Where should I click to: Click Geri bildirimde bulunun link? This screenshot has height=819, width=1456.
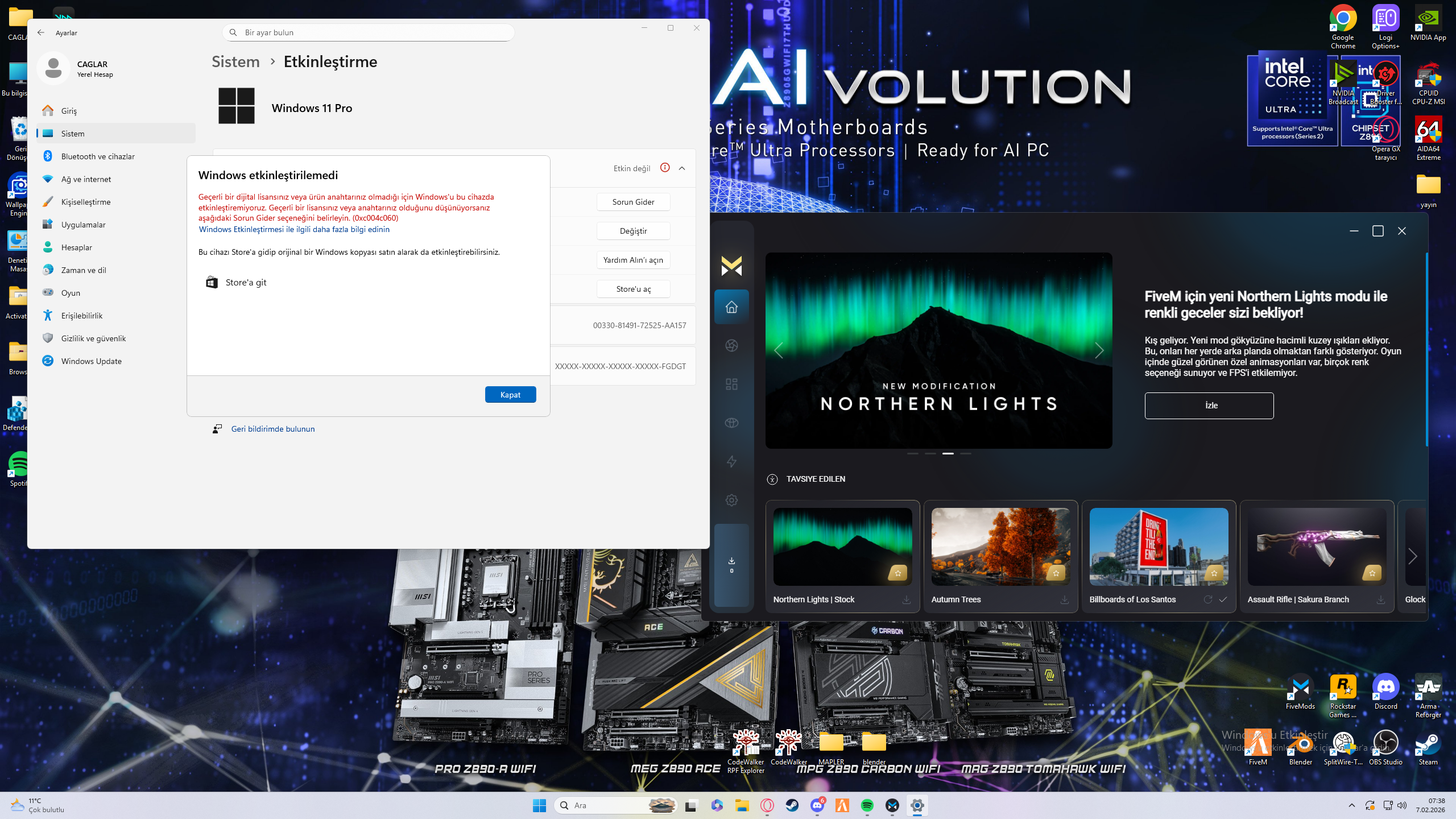click(273, 429)
